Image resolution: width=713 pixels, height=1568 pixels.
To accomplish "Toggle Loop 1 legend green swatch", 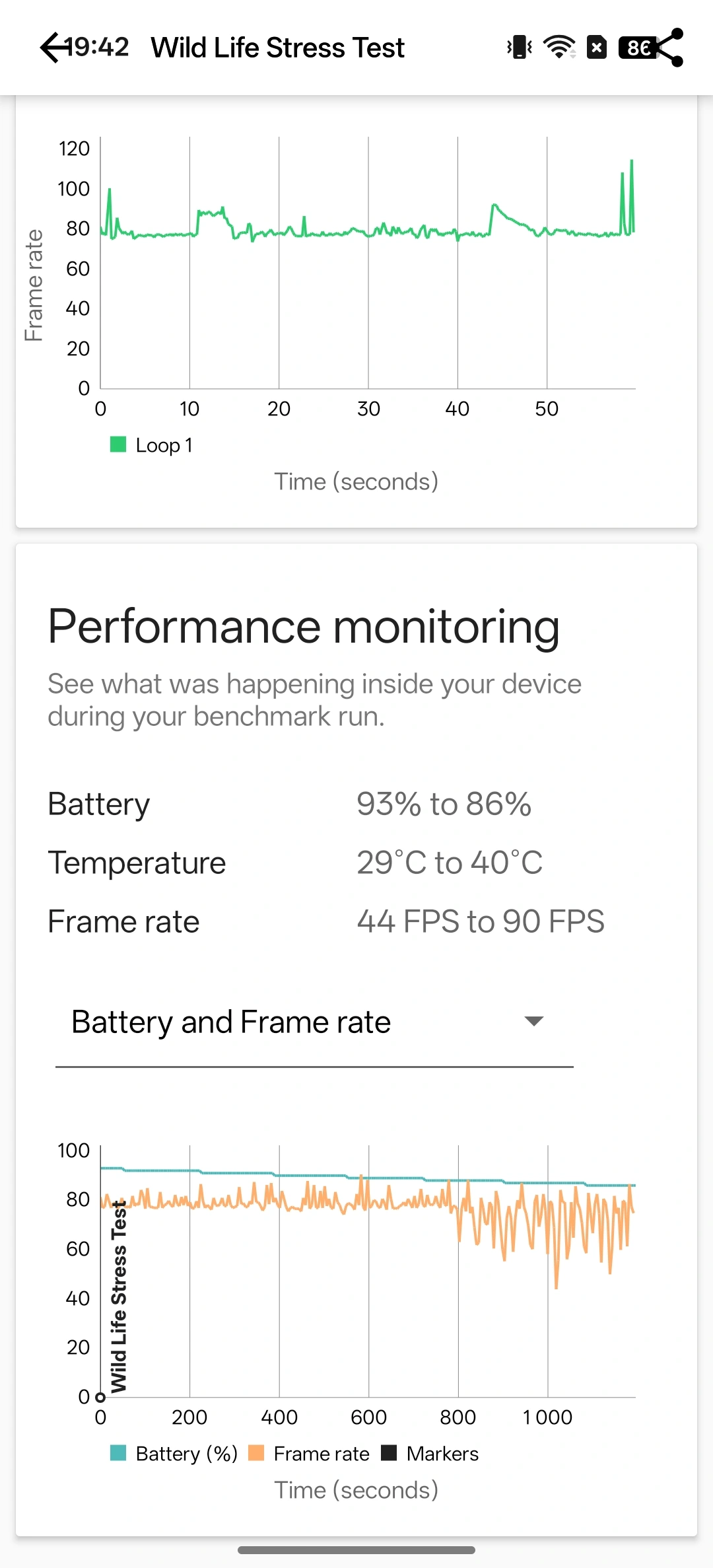I will tap(118, 445).
